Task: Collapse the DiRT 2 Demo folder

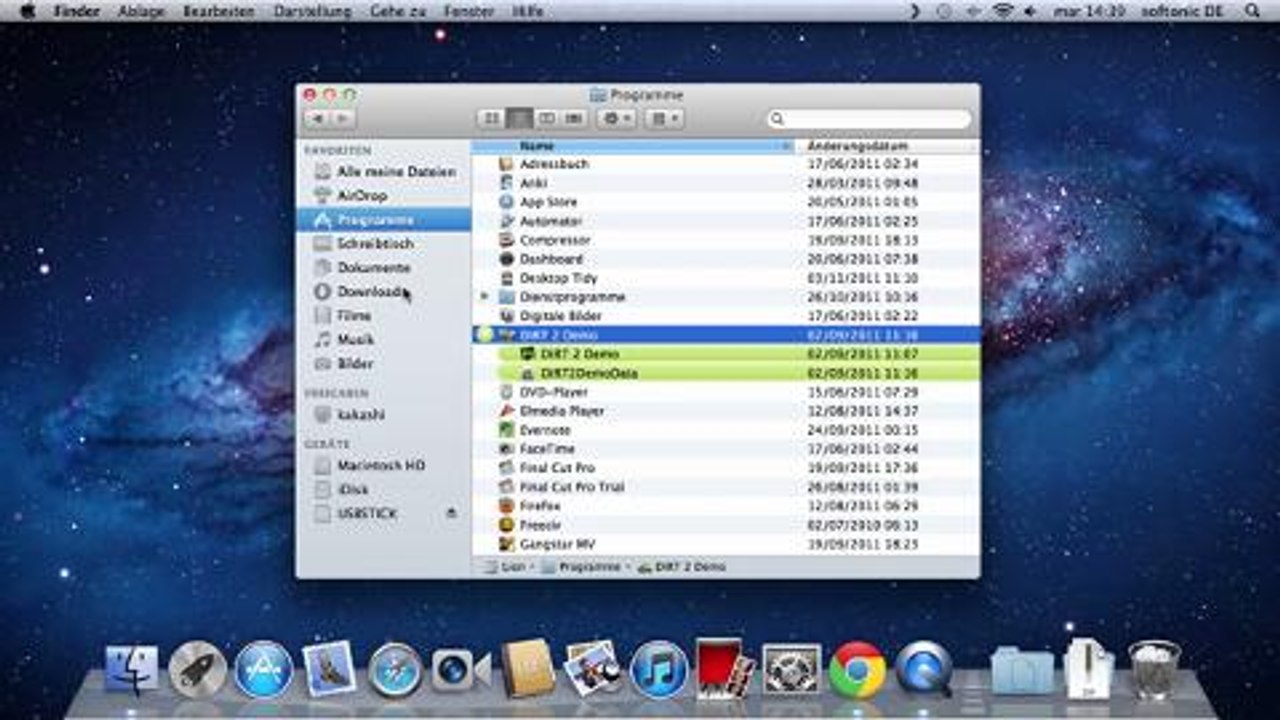Action: (485, 335)
